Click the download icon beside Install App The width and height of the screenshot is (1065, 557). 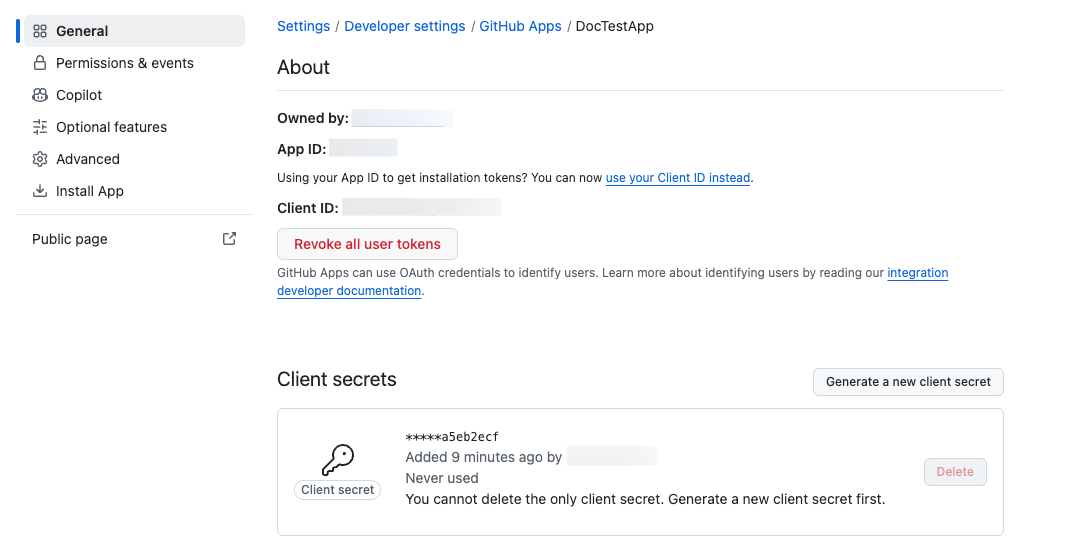pyautogui.click(x=40, y=191)
